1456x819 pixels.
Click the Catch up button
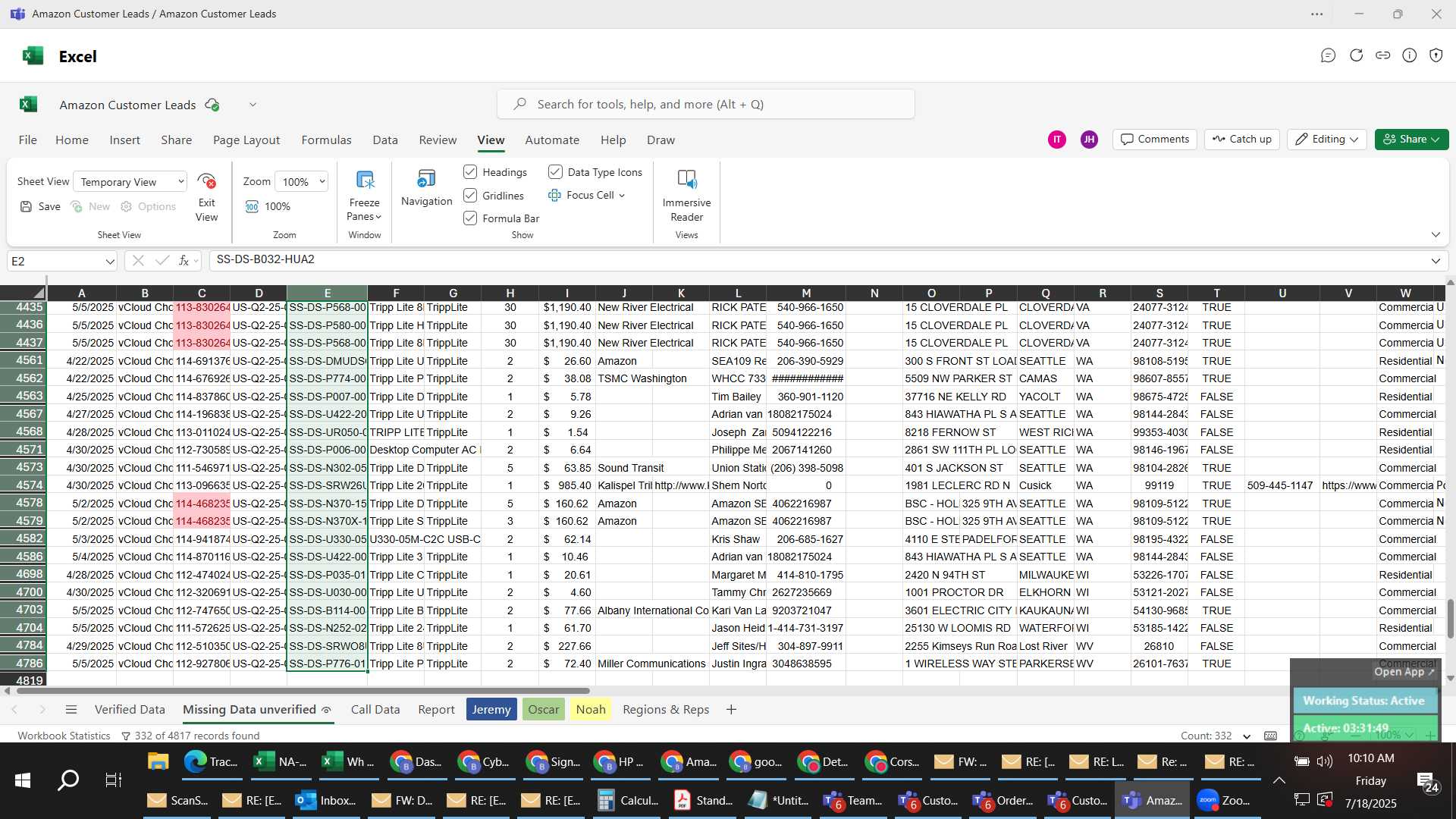coord(1242,140)
